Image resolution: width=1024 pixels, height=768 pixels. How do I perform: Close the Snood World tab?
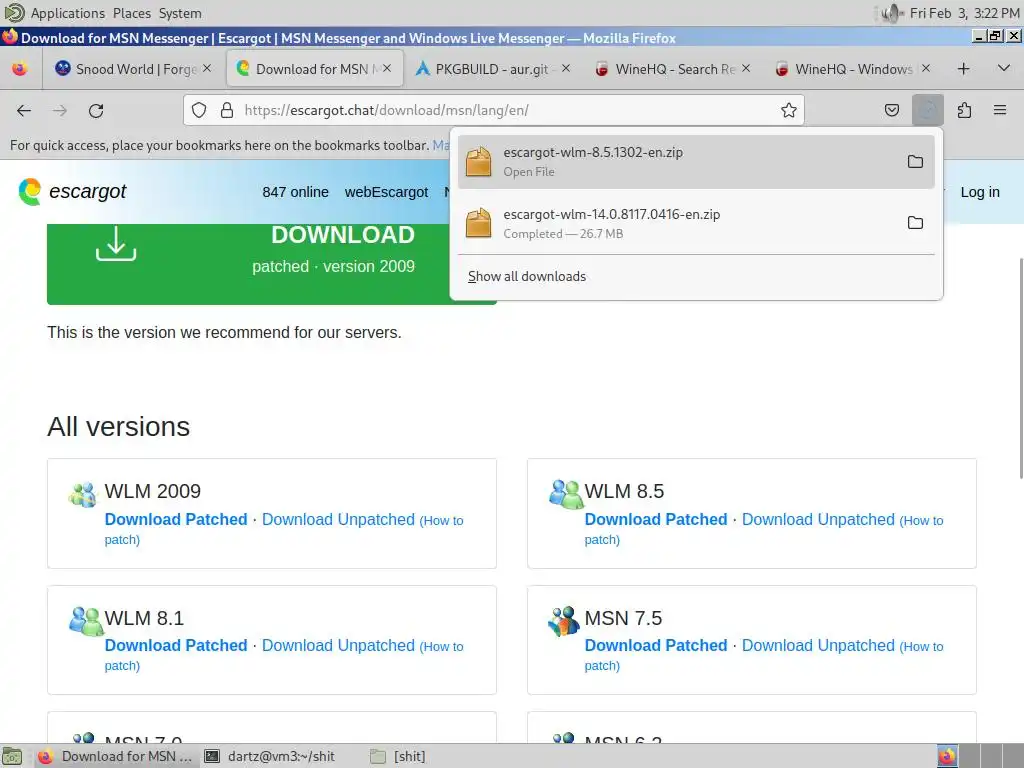[206, 68]
